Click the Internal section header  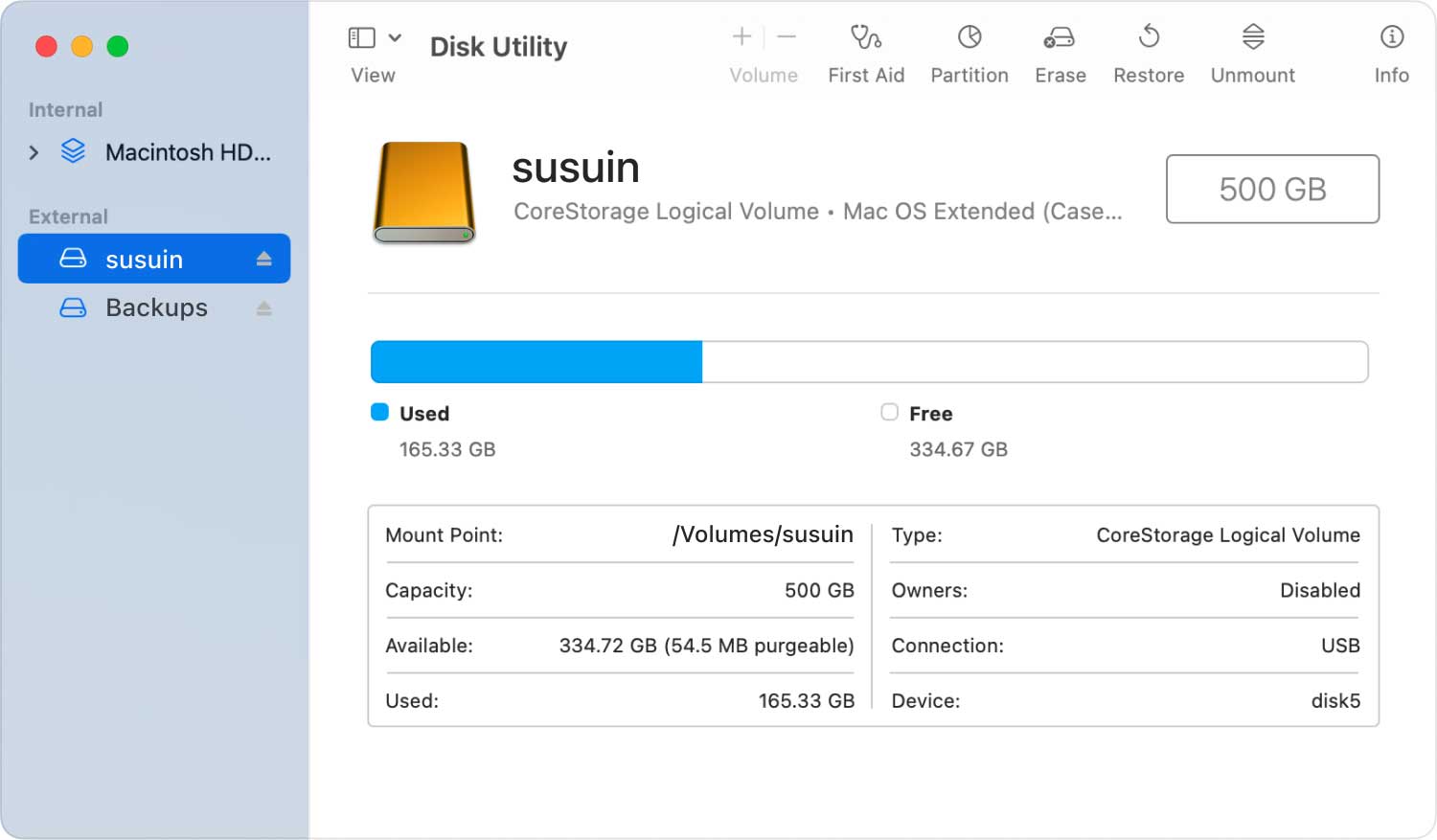tap(65, 110)
